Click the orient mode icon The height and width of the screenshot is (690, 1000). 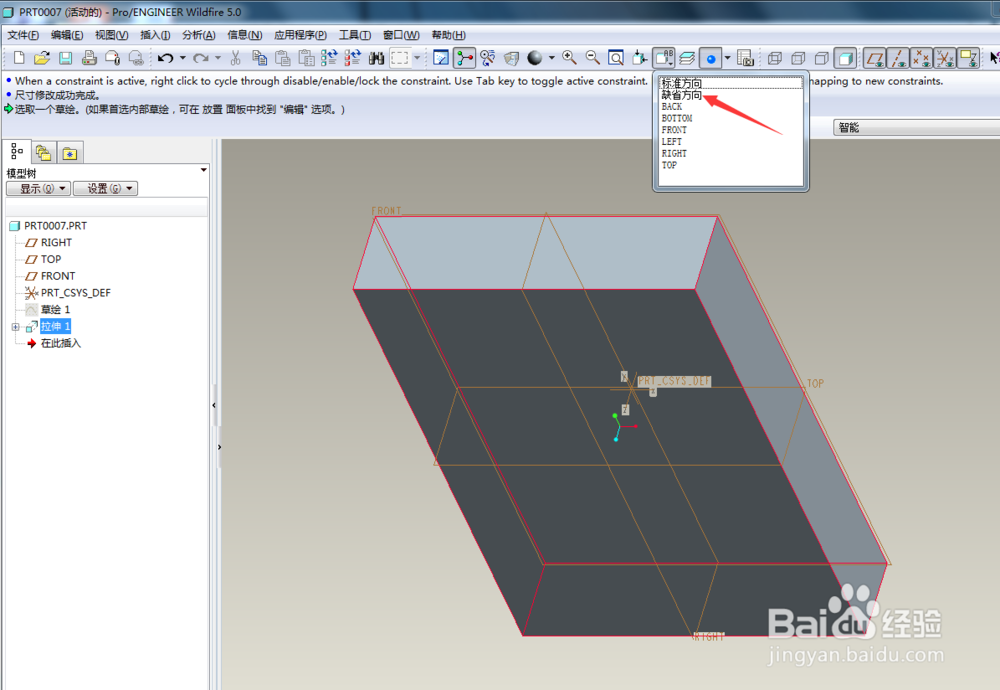pyautogui.click(x=488, y=58)
